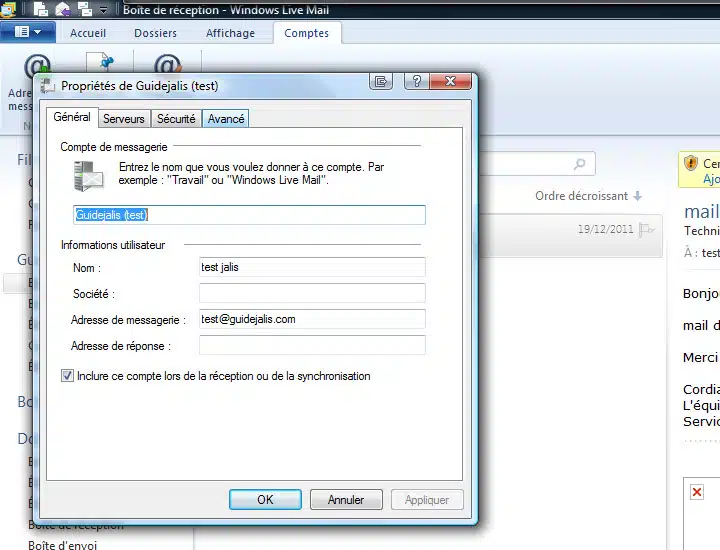Click the empty Société field
Viewport: 720px width, 550px height.
pyautogui.click(x=312, y=293)
